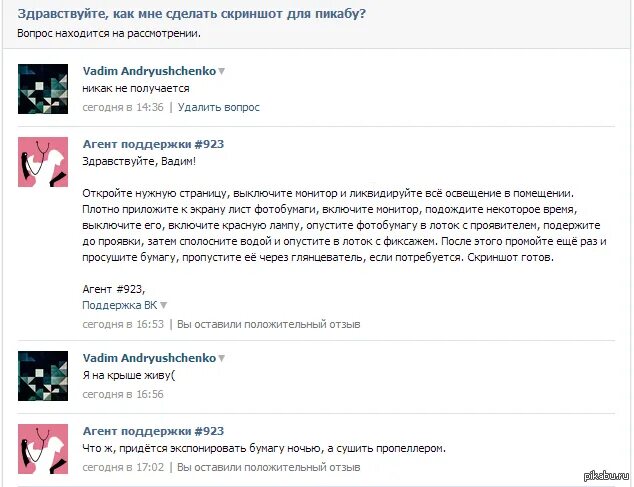
Task: Click Vadim Andryushchenko's name above 'Я на крыше живу('
Action: 149,357
